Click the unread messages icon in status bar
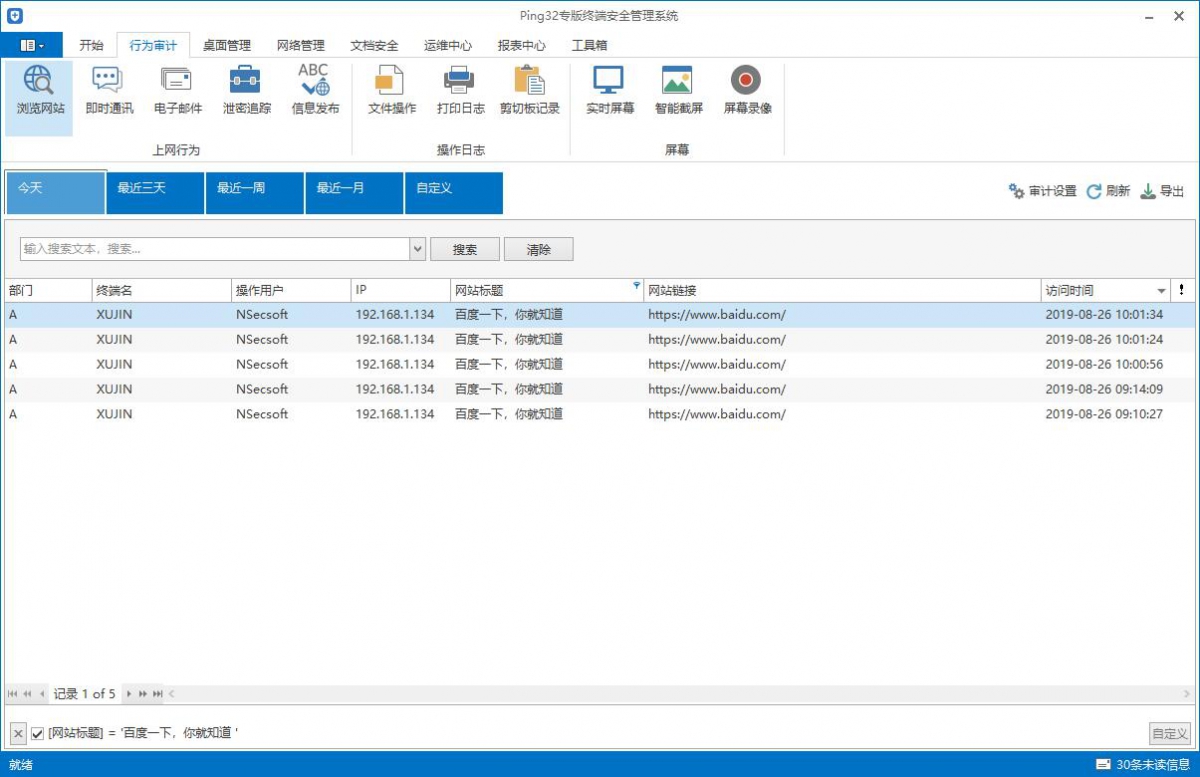1200x777 pixels. [1103, 764]
